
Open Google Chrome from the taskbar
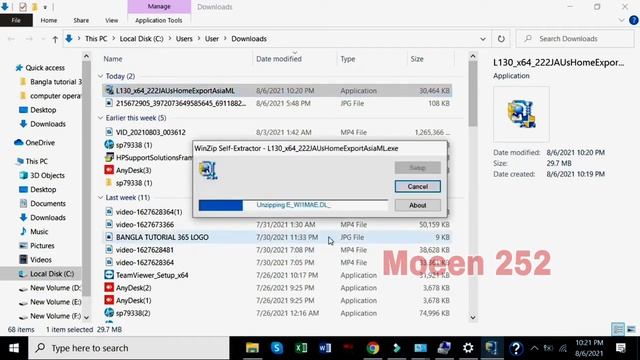(372, 348)
